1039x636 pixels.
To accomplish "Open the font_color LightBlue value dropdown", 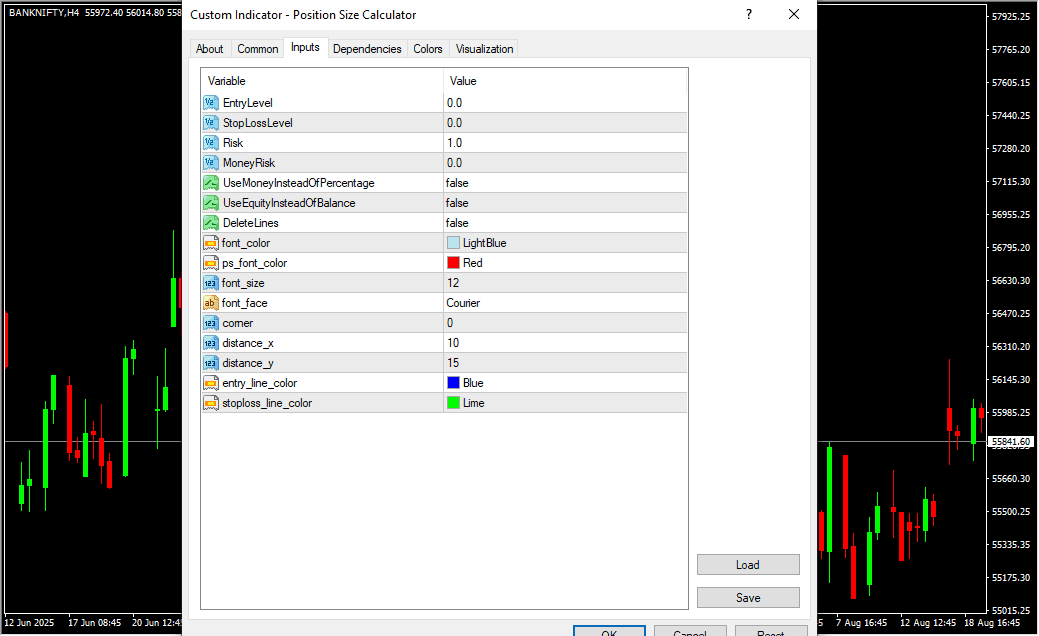I will coord(565,243).
